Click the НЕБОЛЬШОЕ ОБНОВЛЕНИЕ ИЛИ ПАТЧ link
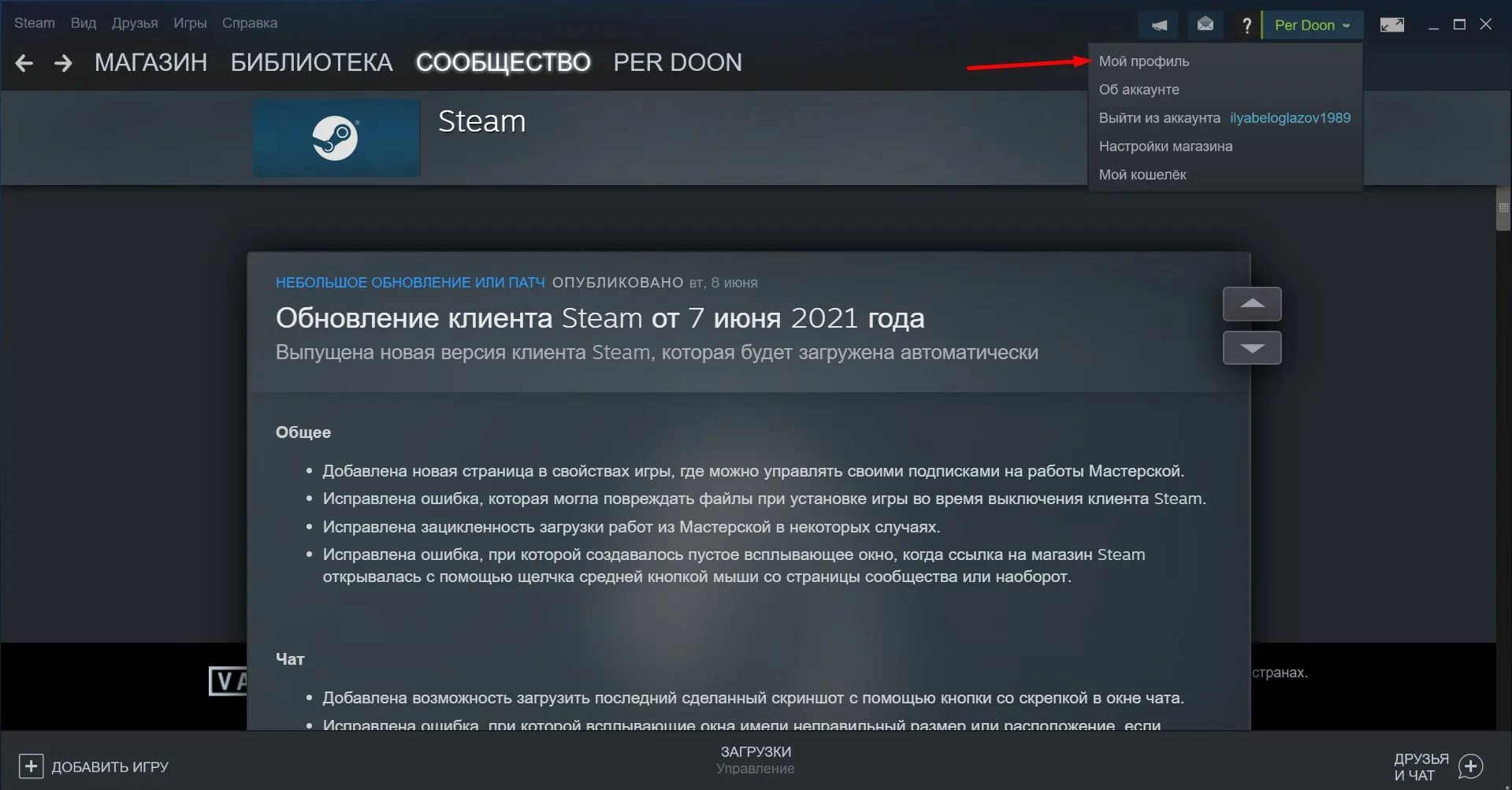 pyautogui.click(x=410, y=283)
